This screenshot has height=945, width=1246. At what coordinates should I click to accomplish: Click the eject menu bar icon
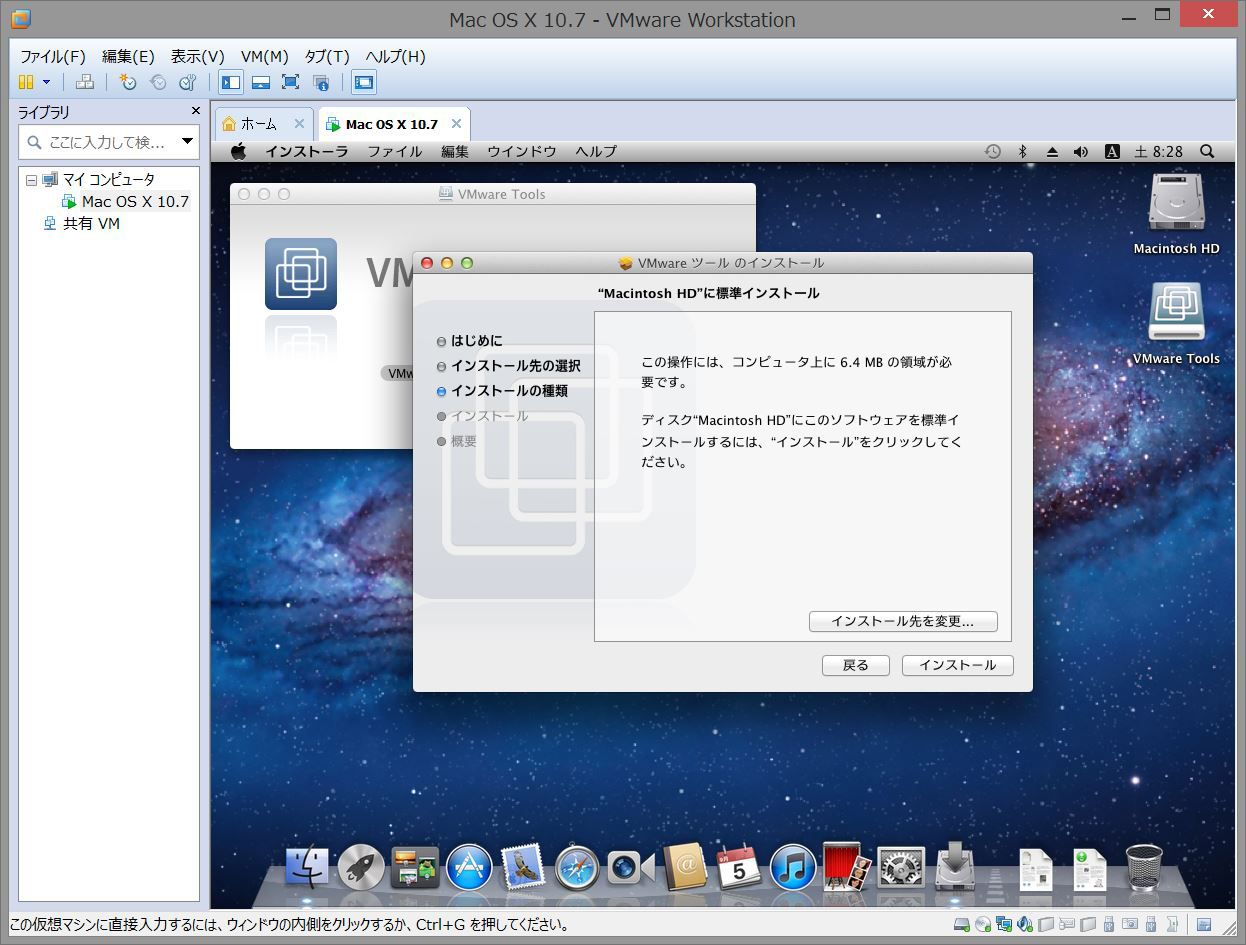(x=1051, y=151)
